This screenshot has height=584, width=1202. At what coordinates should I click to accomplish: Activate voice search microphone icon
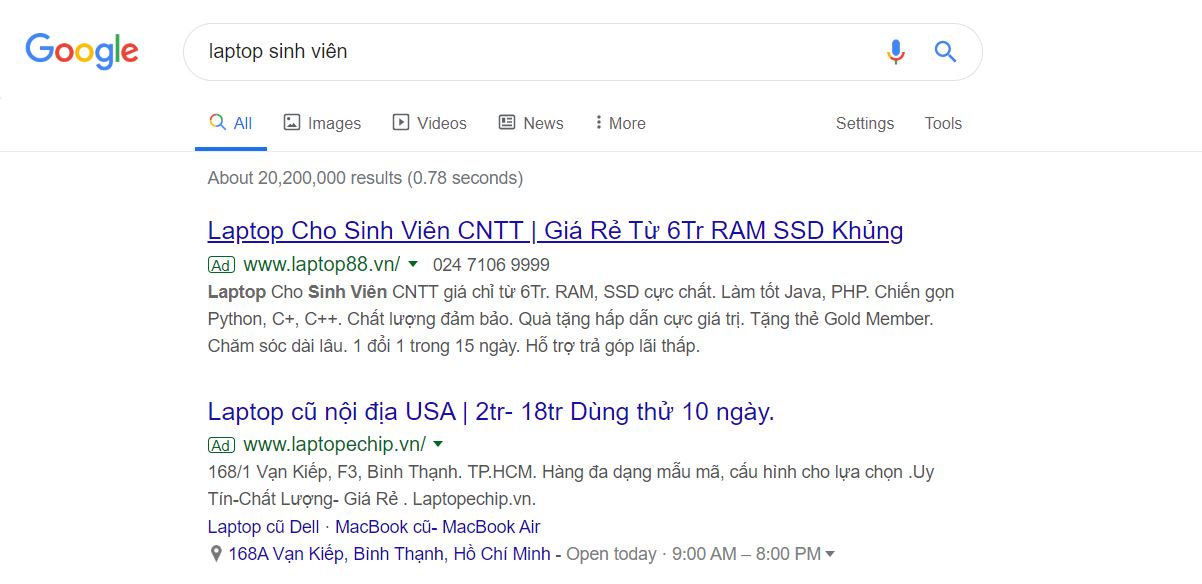[896, 51]
